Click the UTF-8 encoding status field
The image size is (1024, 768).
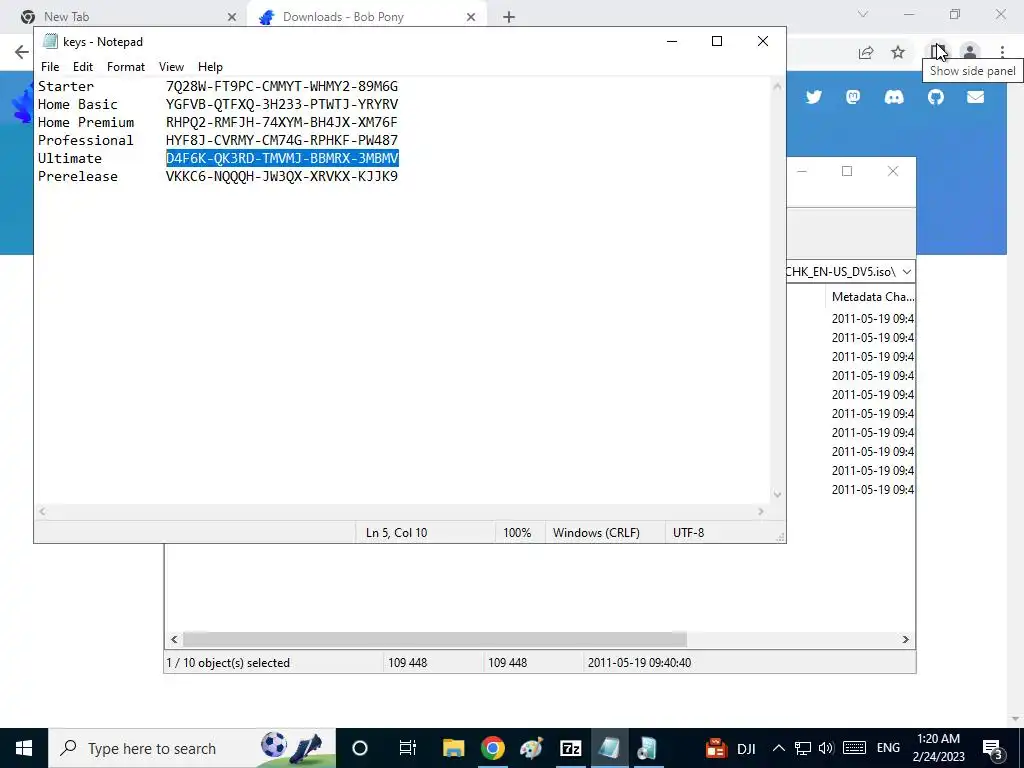(718, 533)
